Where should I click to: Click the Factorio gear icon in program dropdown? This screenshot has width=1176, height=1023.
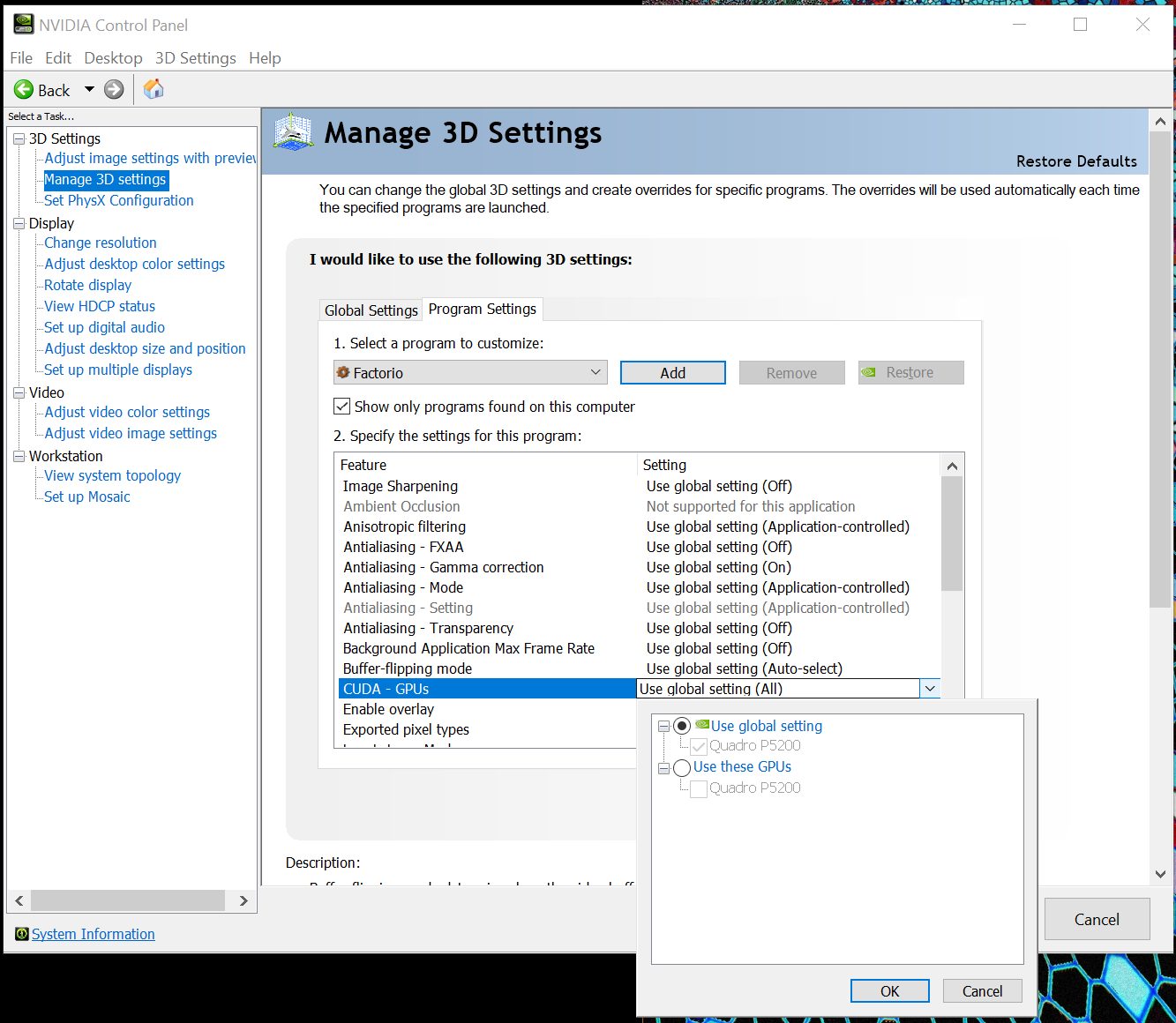(x=343, y=372)
